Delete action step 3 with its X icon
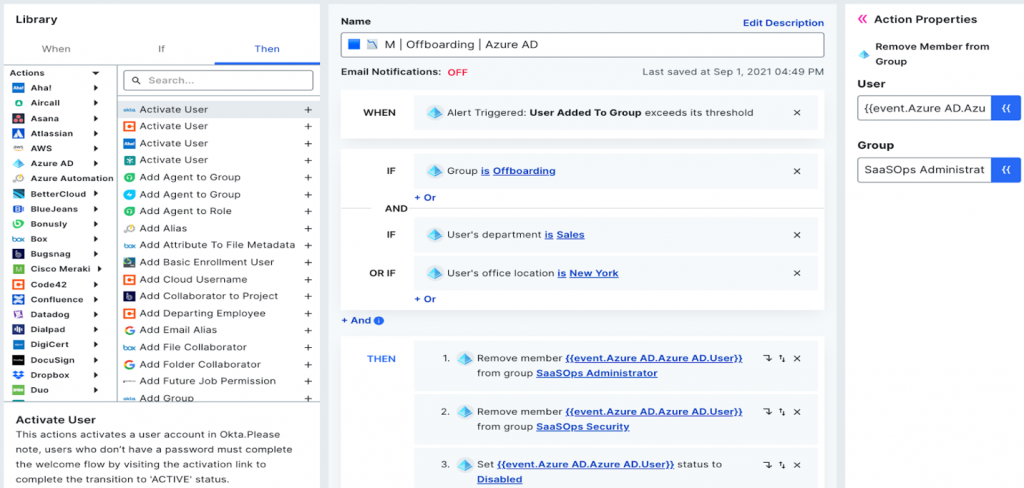The width and height of the screenshot is (1024, 488). pos(797,465)
